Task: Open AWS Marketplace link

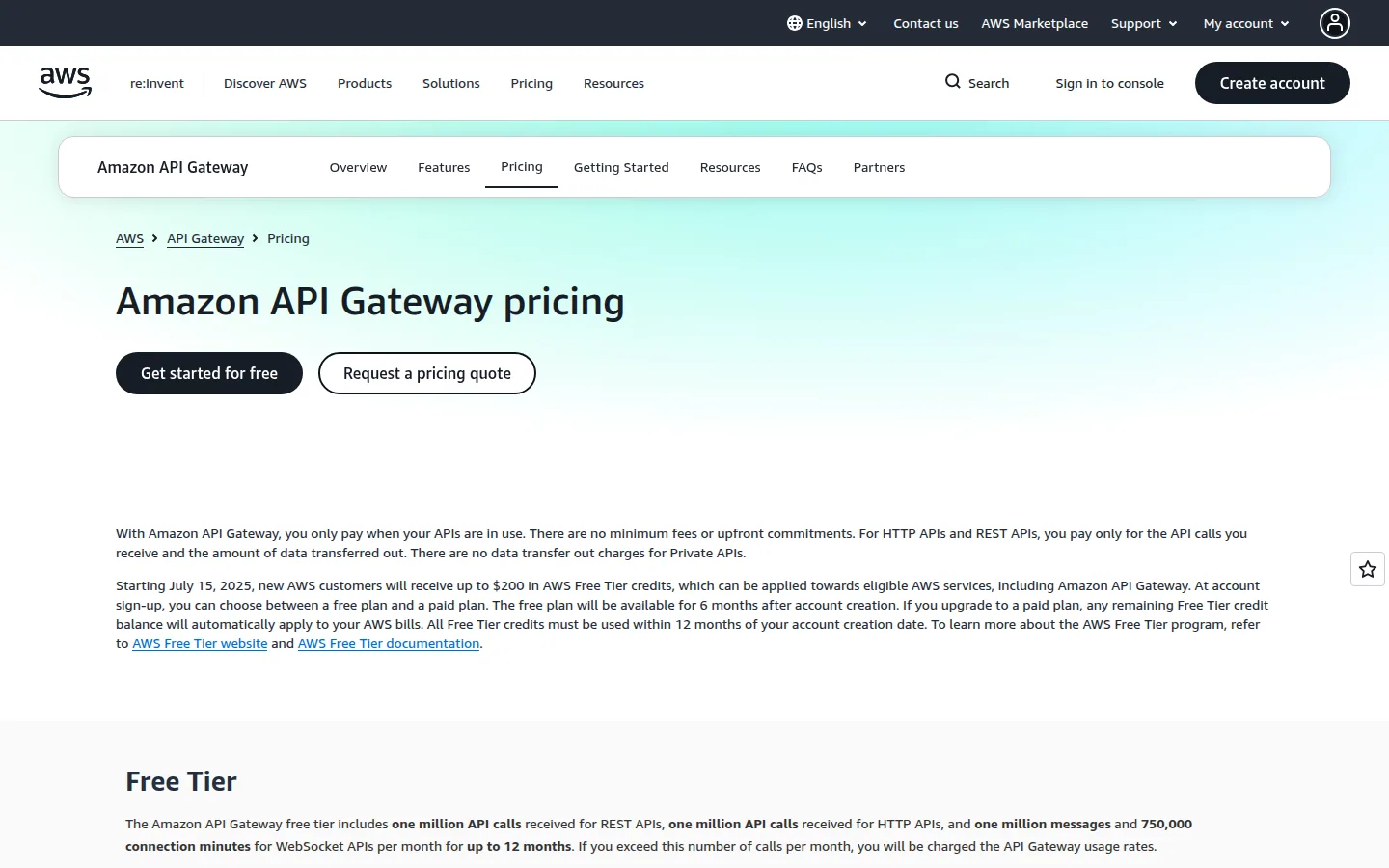Action: tap(1034, 23)
